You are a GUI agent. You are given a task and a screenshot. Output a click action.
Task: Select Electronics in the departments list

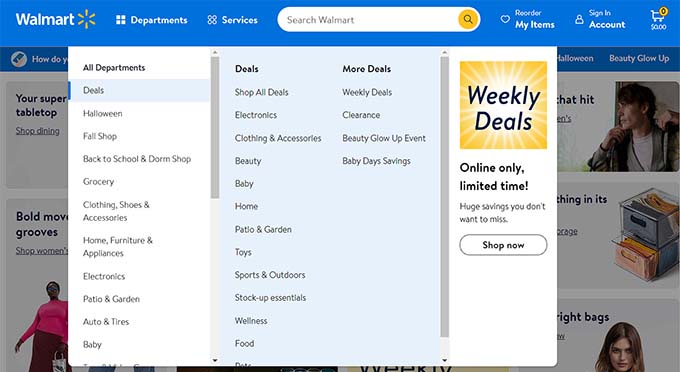point(104,276)
